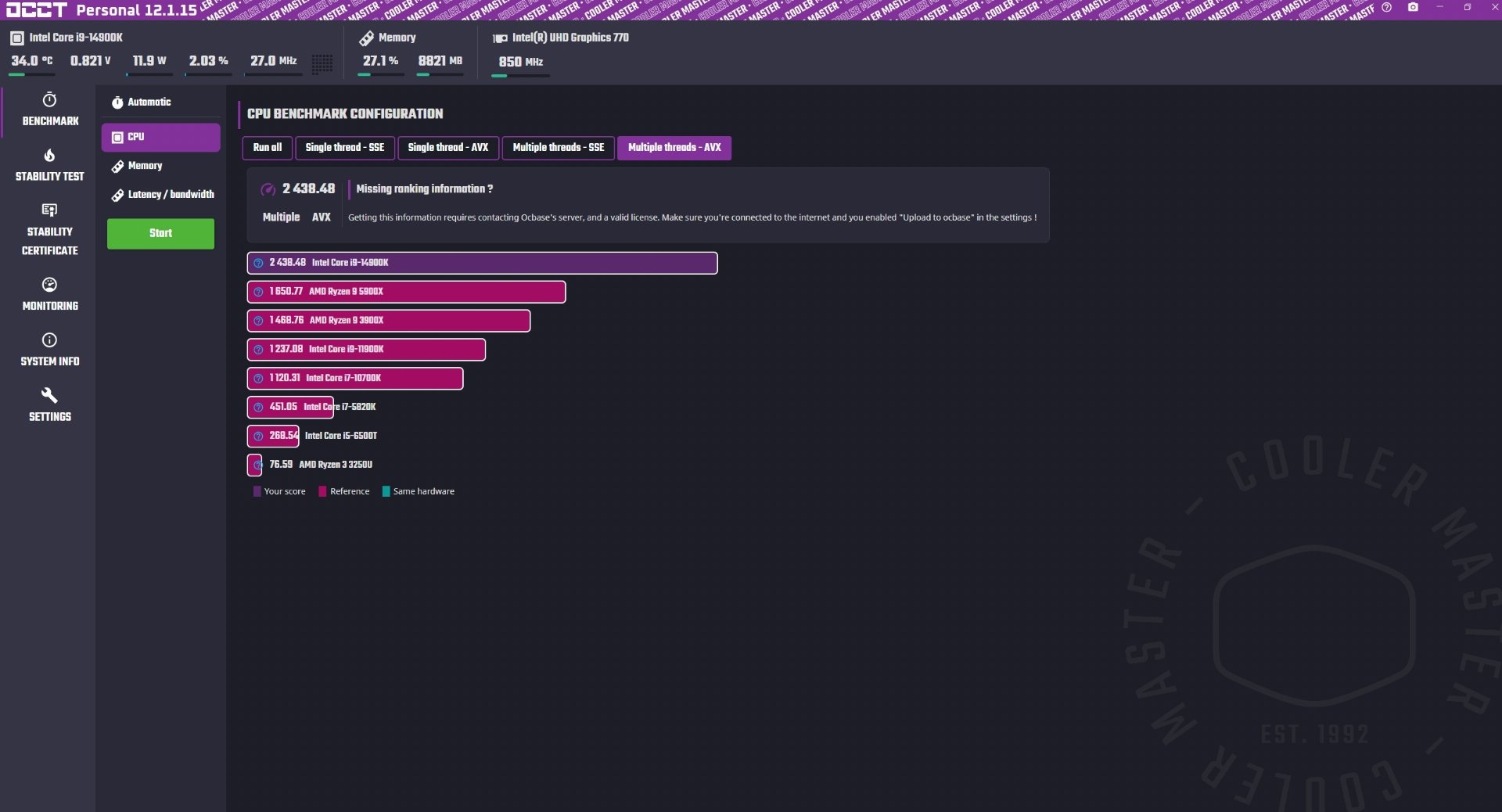Click the 27.0 MHz CPU clock readout
This screenshot has height=812, width=1502.
pyautogui.click(x=274, y=61)
